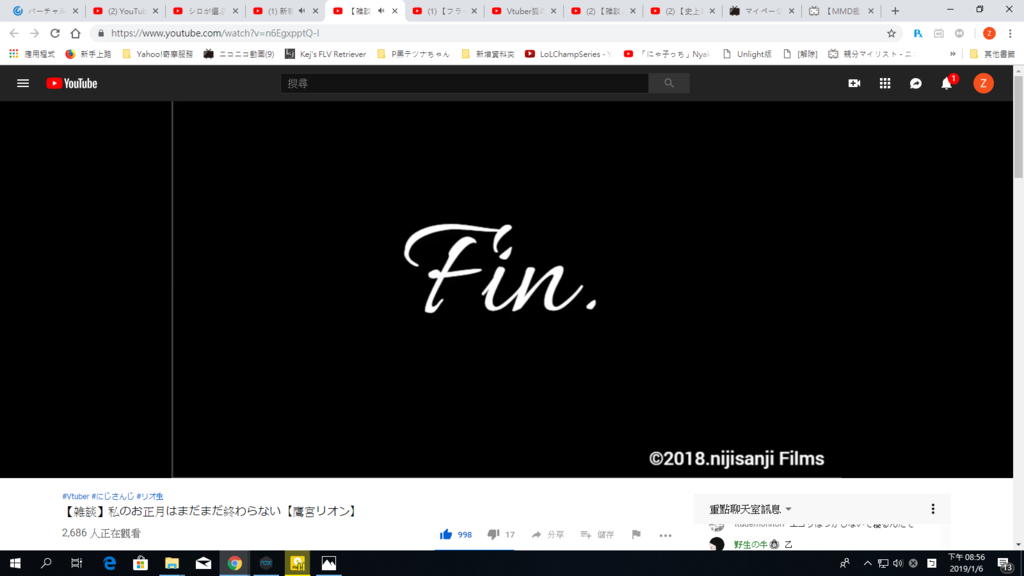Open the Photos app on taskbar

click(328, 563)
